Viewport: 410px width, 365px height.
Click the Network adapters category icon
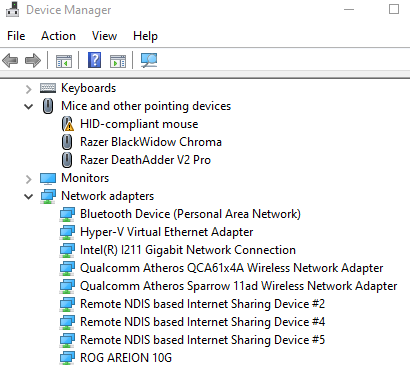pos(48,196)
